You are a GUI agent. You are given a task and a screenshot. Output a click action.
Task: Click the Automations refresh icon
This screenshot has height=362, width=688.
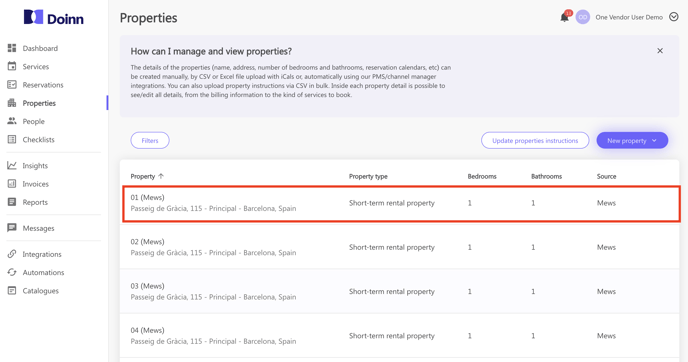[x=12, y=272]
